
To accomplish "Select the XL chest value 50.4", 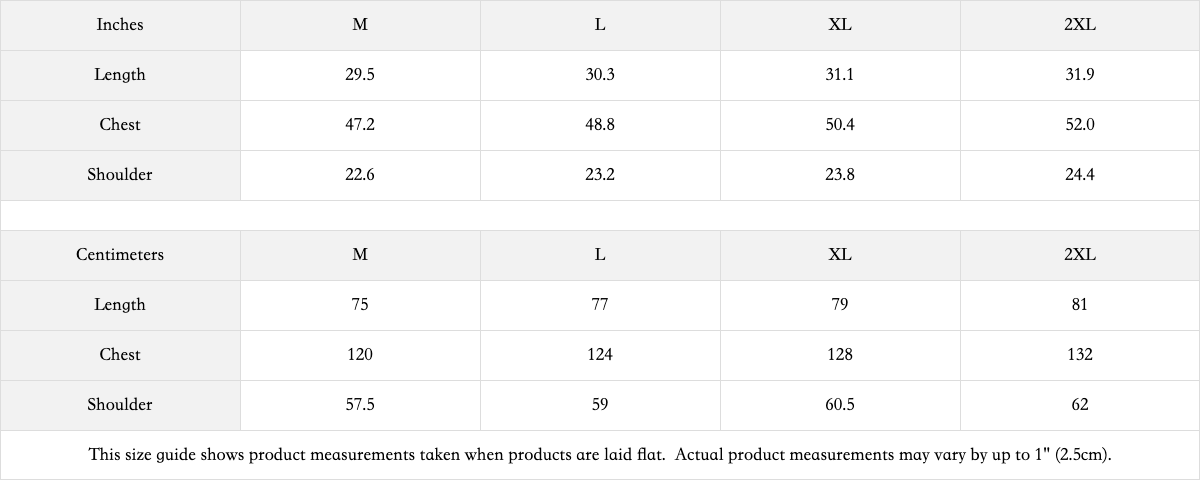I will (840, 125).
